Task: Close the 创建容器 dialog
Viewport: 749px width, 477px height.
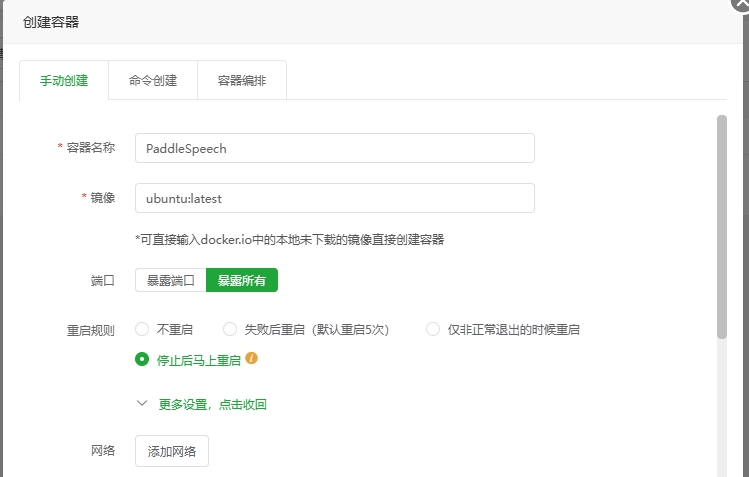Action: pyautogui.click(x=741, y=5)
